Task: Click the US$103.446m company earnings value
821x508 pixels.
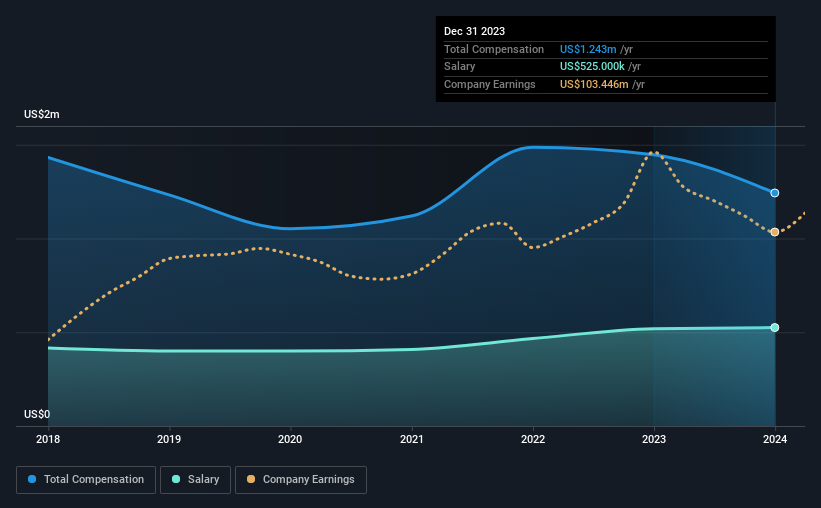Action: click(594, 84)
